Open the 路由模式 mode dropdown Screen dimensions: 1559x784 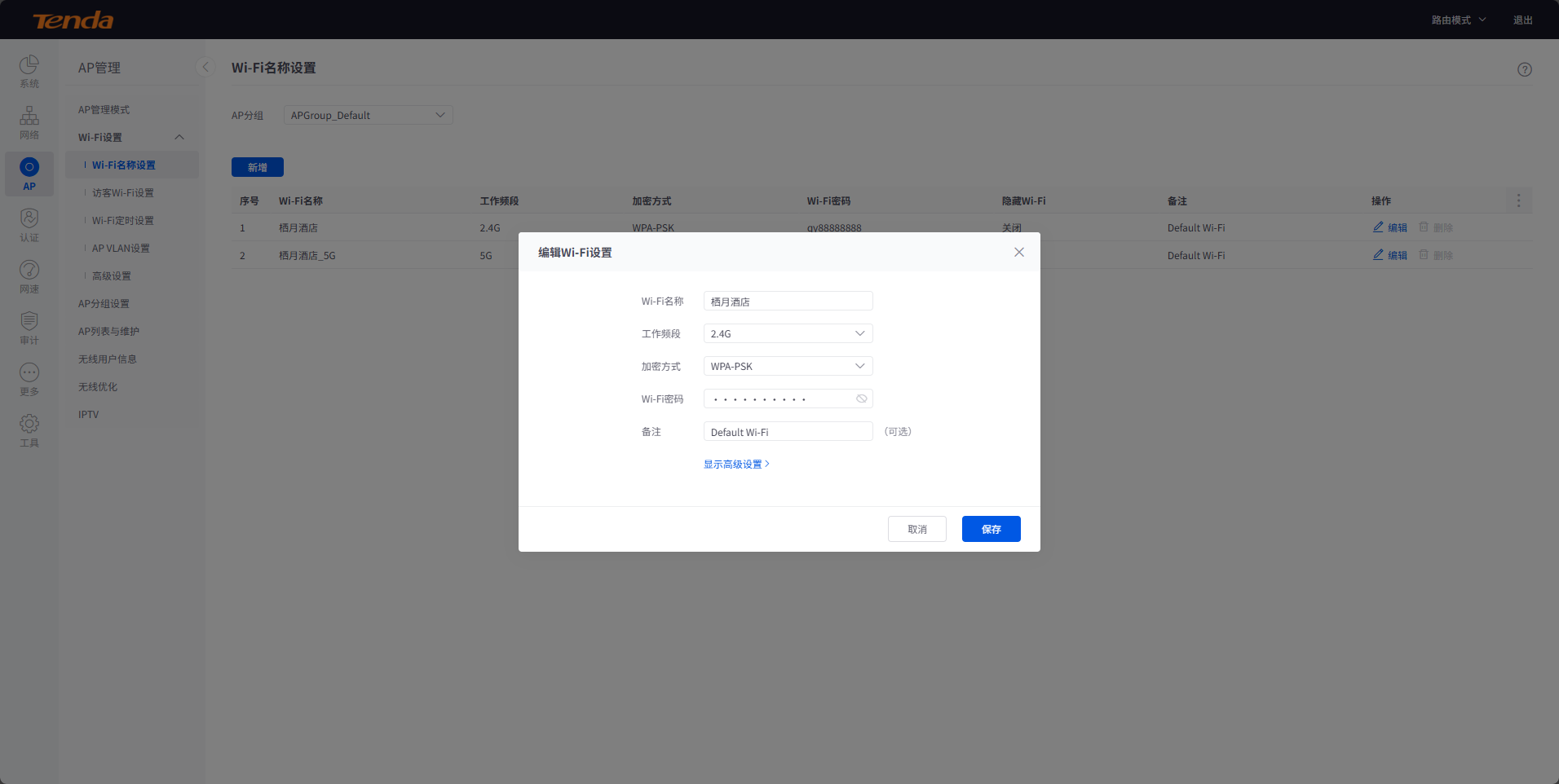click(1458, 20)
